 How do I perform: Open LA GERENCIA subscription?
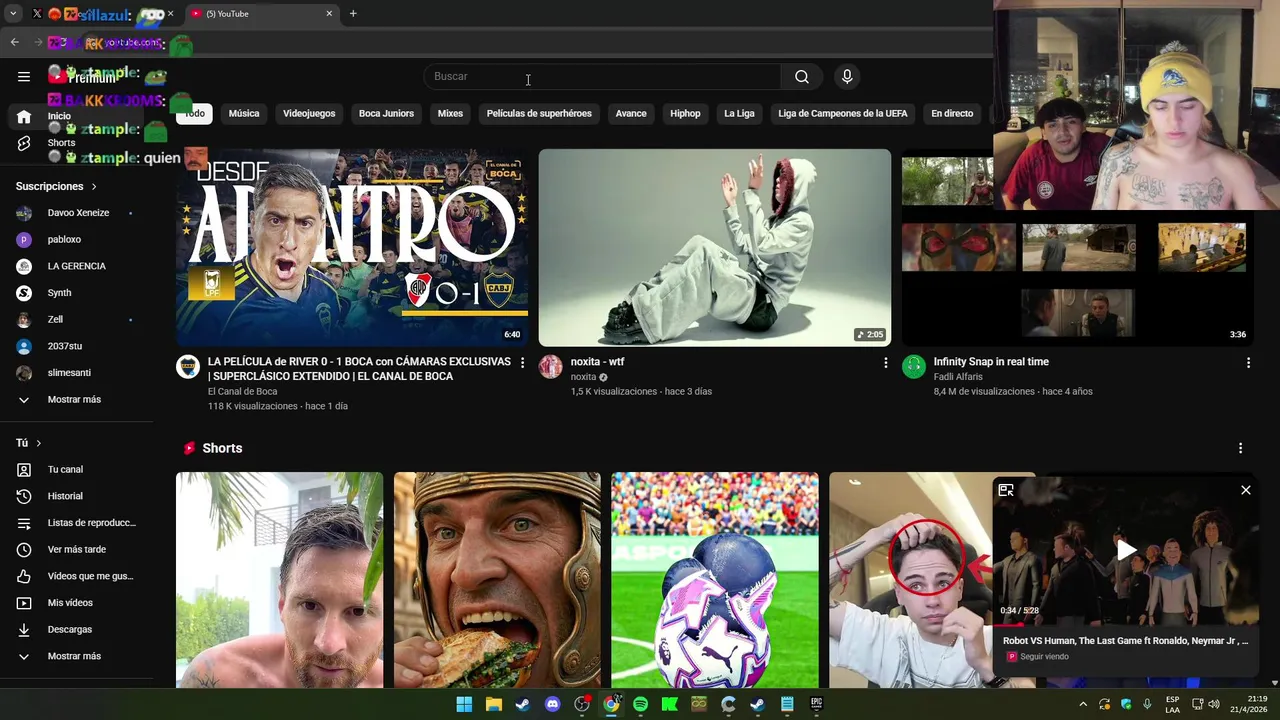point(76,266)
